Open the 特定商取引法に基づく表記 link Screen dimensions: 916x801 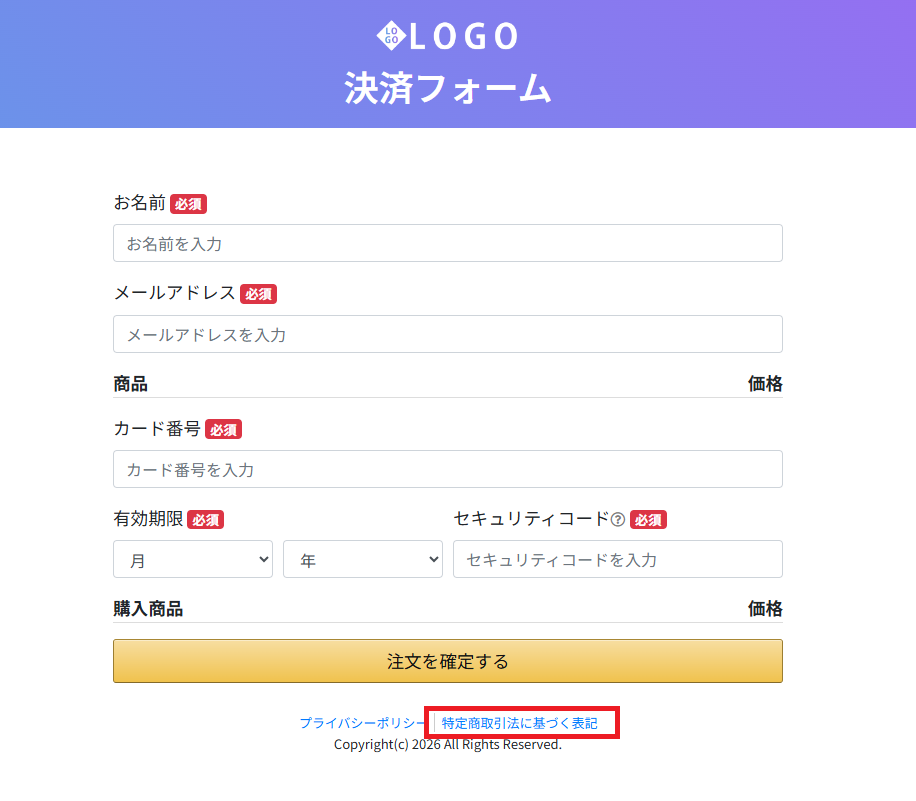point(520,723)
